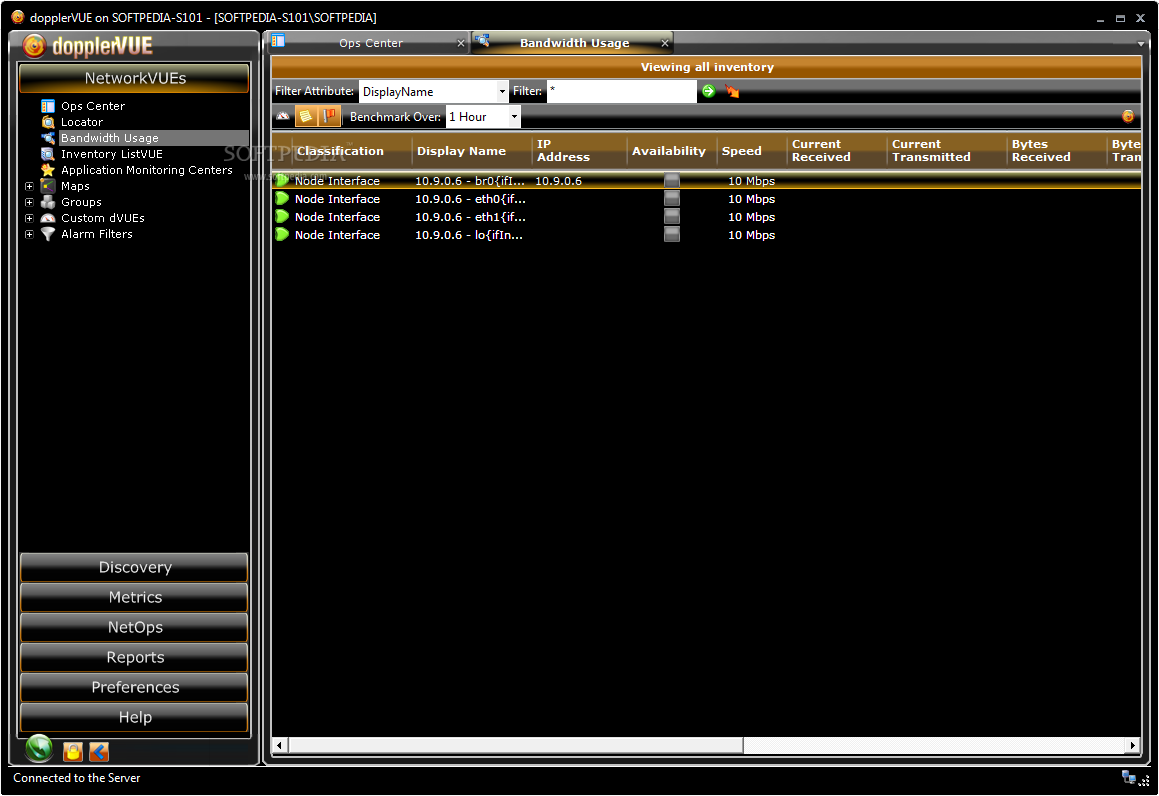Click the Alarm Filters funnel icon

48,234
